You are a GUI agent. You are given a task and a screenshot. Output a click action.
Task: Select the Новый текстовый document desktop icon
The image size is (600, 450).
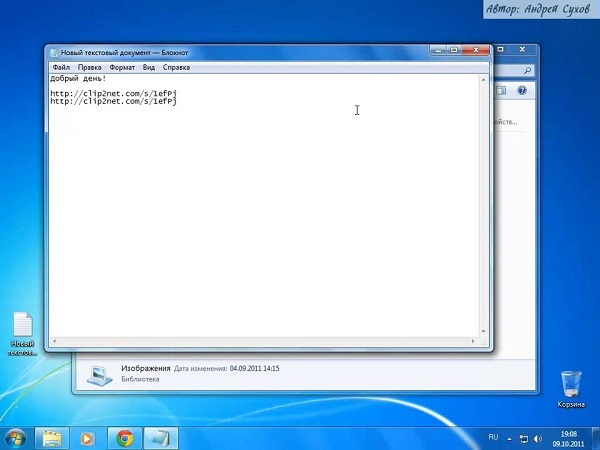[23, 334]
